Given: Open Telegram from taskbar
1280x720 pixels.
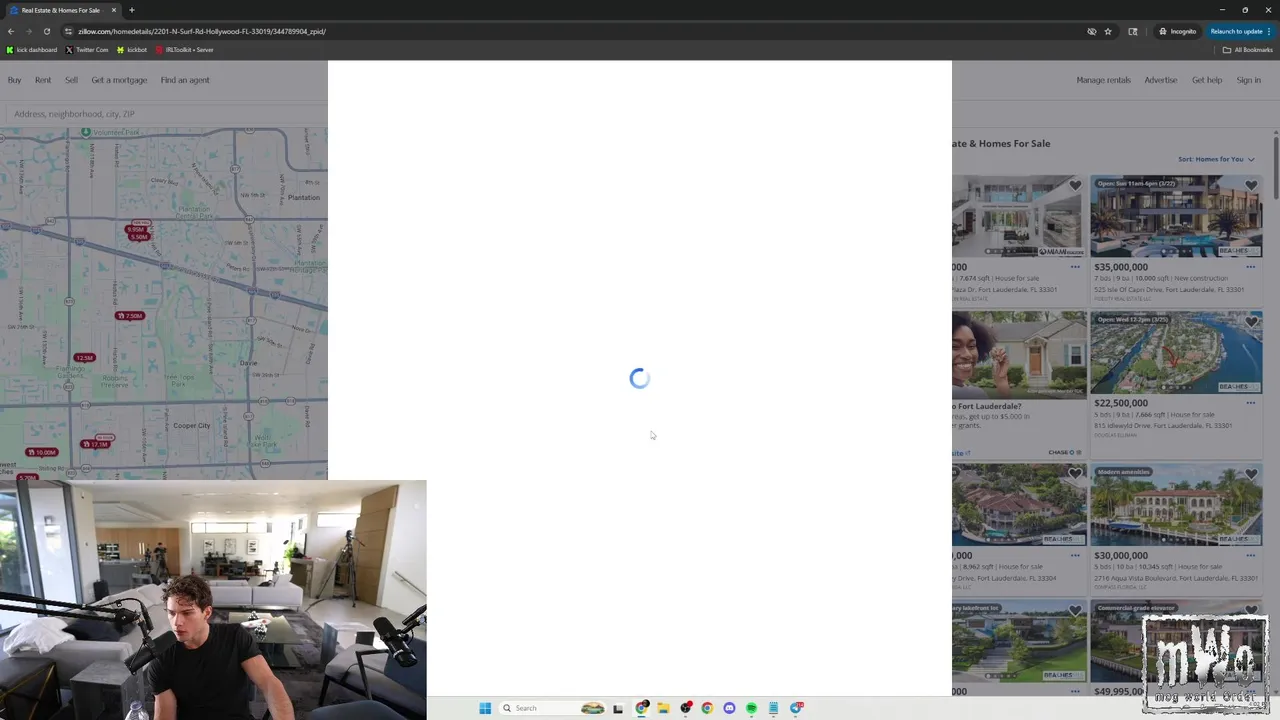Looking at the screenshot, I should [797, 708].
